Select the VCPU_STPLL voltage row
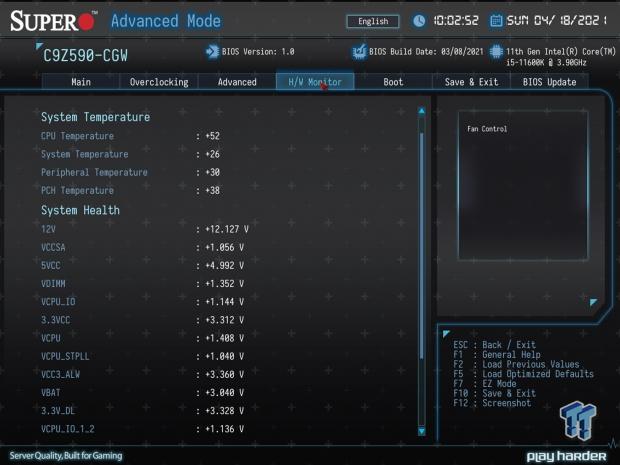The height and width of the screenshot is (465, 620). click(x=142, y=357)
